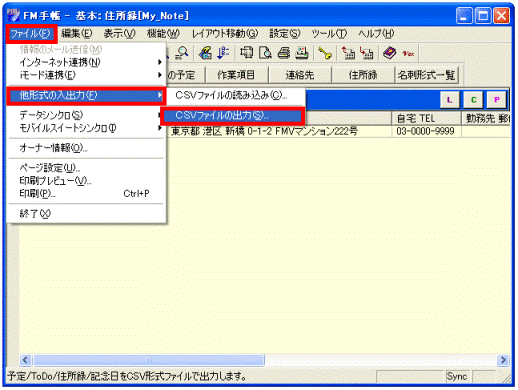This screenshot has height=390, width=518.
Task: Open the 表示(V) menu
Action: 119,34
